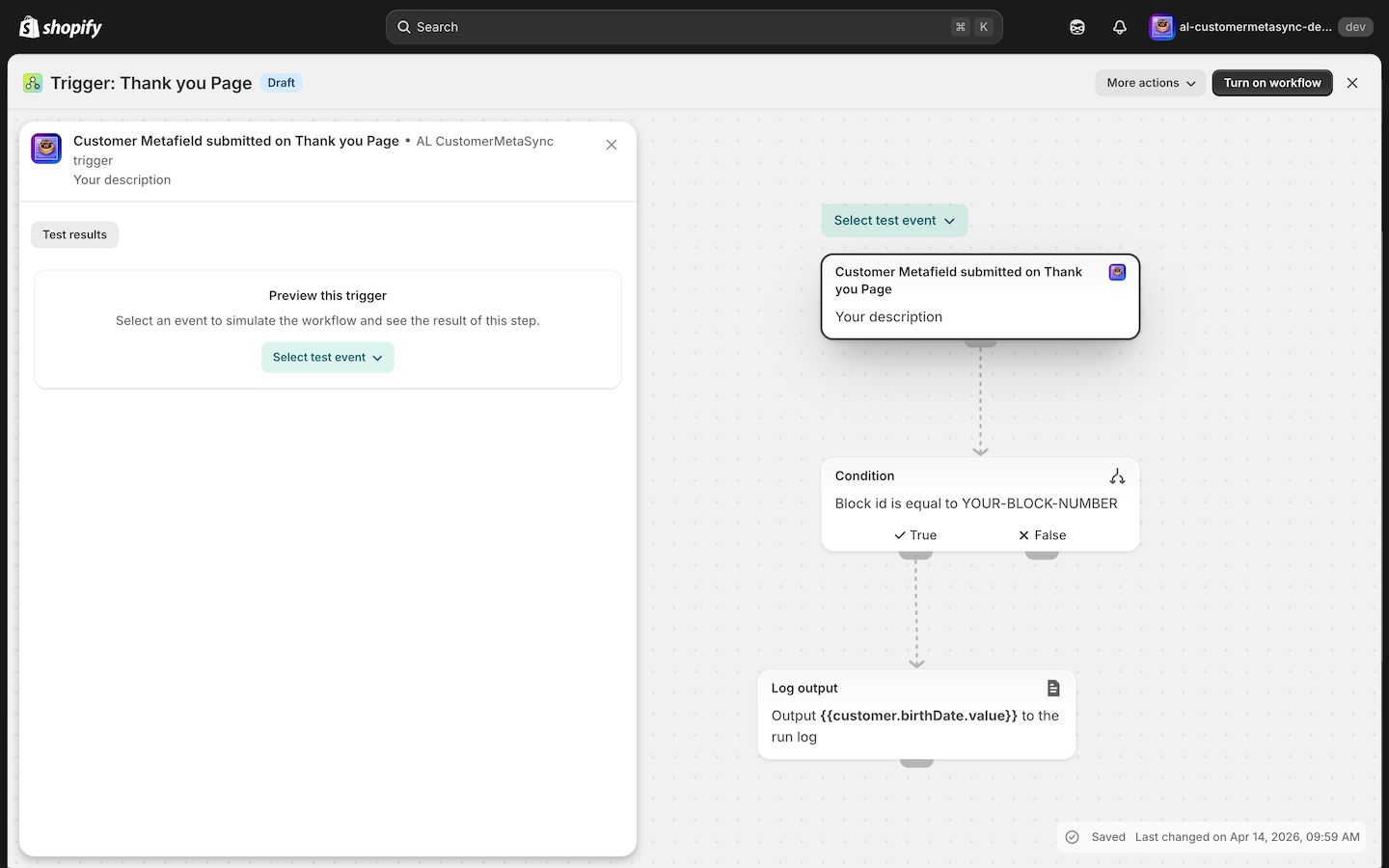Click the Shopify logo

(60, 27)
